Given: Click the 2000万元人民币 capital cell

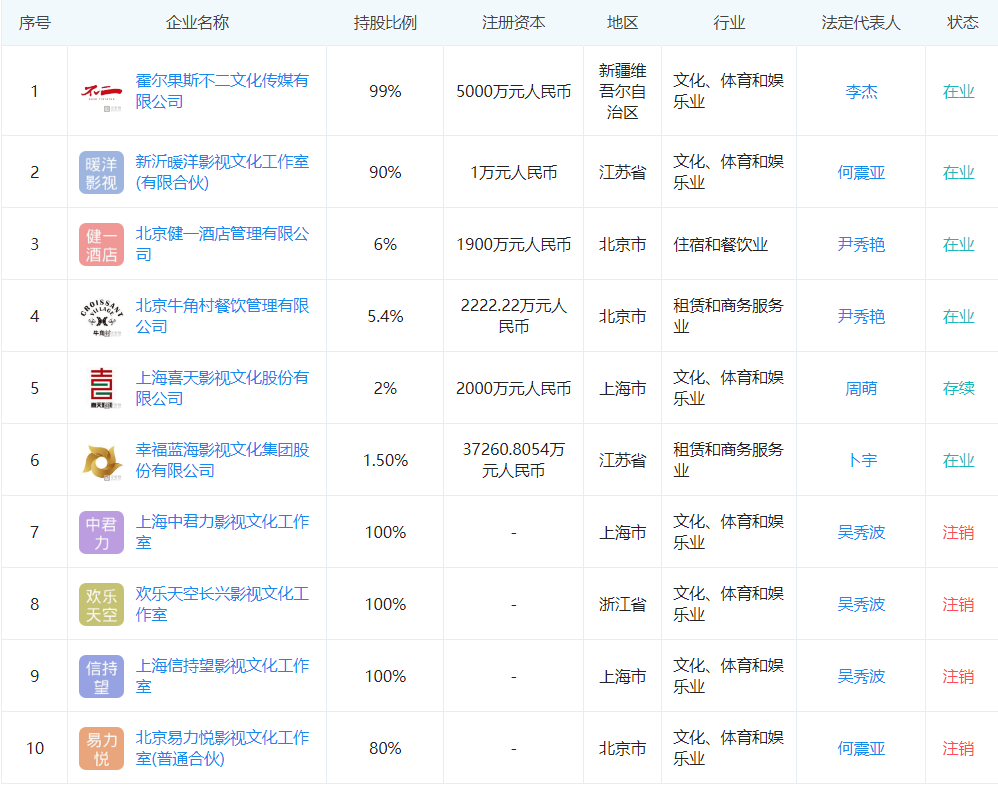Looking at the screenshot, I should 514,388.
